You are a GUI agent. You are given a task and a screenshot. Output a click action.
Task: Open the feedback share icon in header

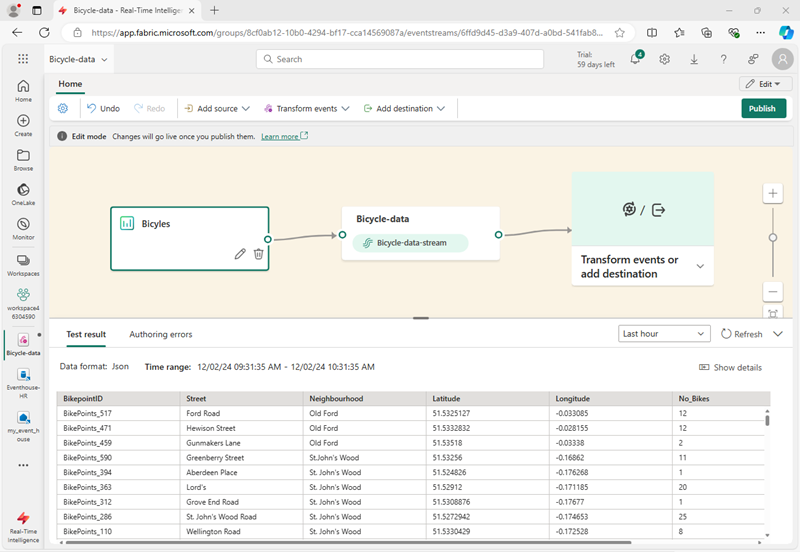point(753,59)
